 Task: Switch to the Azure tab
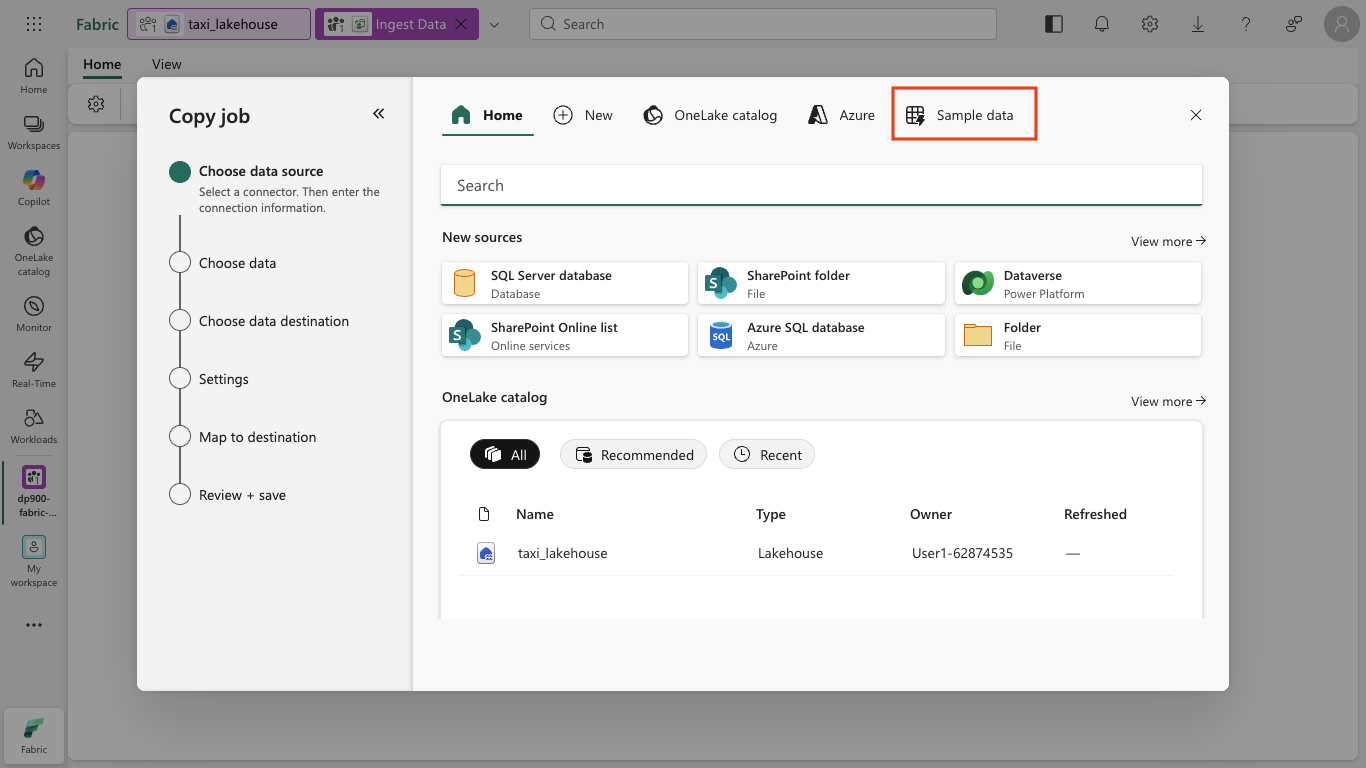pos(842,115)
